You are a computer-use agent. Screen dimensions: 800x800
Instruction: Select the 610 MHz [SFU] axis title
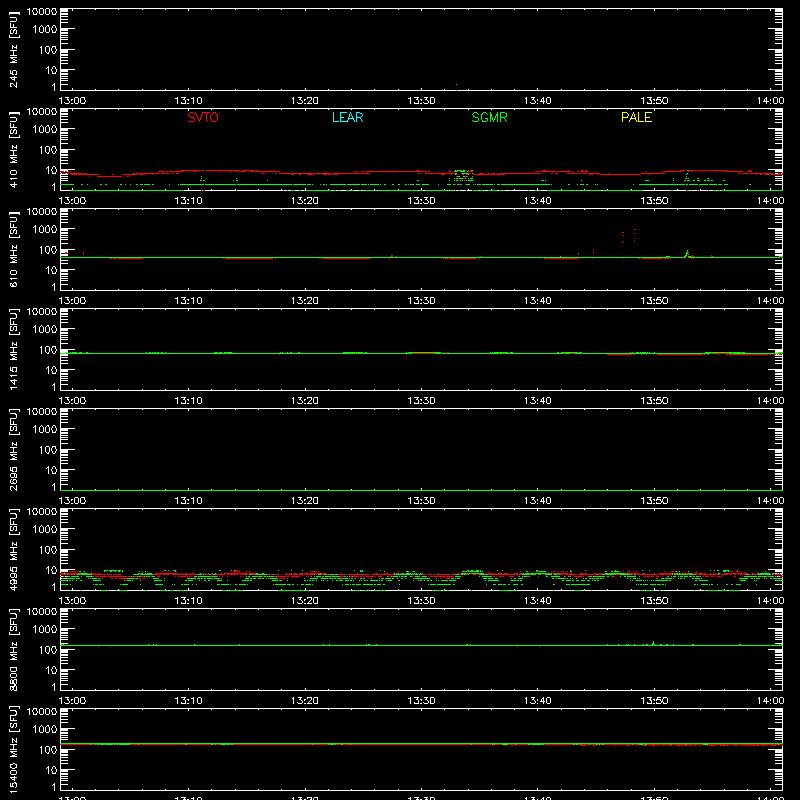pyautogui.click(x=14, y=249)
